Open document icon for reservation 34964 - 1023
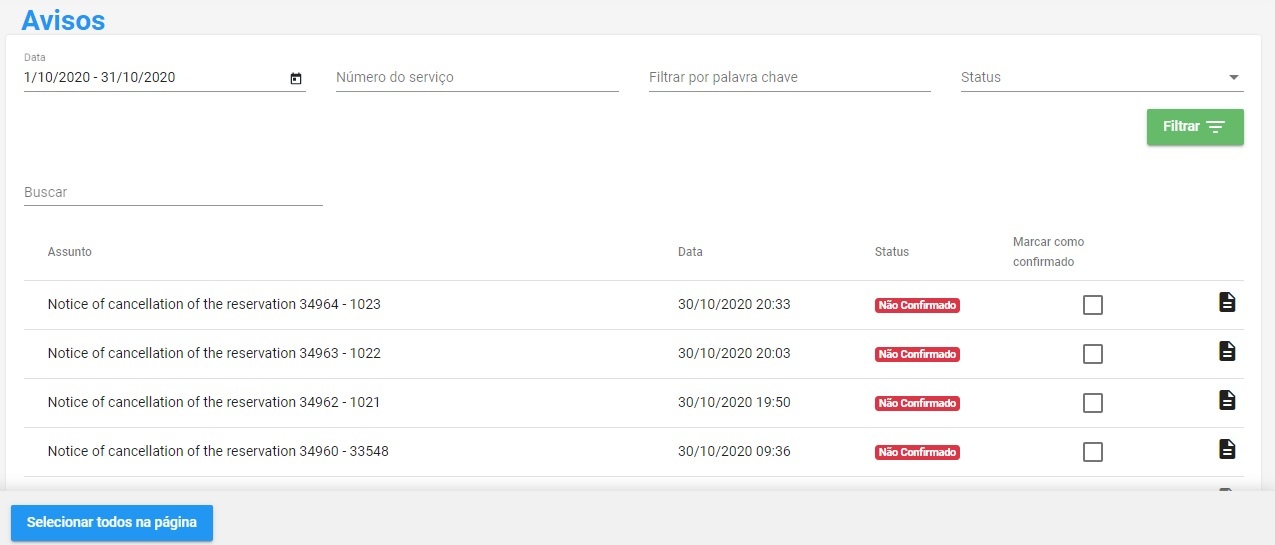 pos(1227,302)
